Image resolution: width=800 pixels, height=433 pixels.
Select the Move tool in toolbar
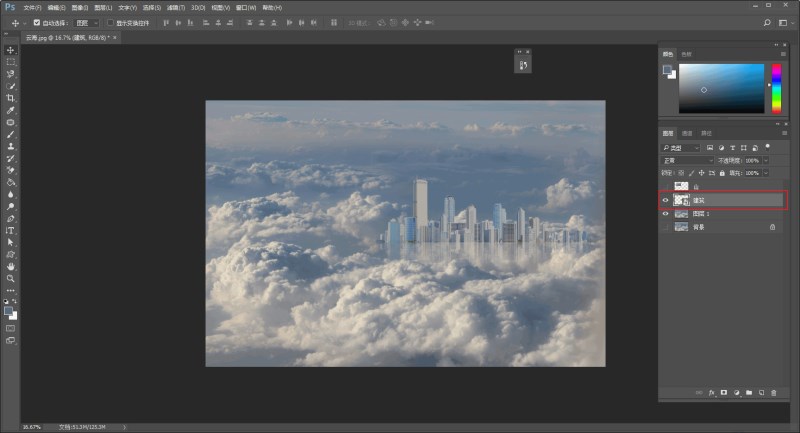[x=11, y=50]
